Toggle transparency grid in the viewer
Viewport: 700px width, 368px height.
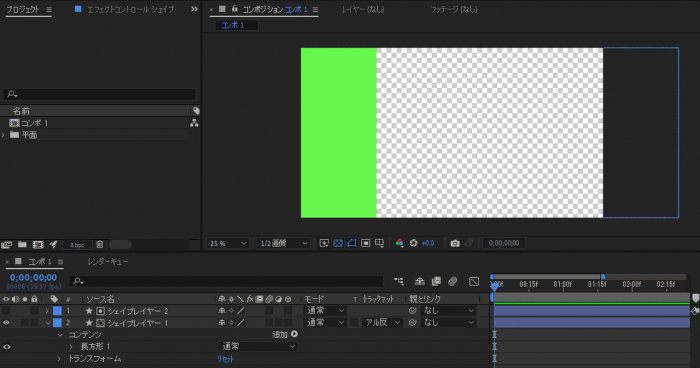338,243
